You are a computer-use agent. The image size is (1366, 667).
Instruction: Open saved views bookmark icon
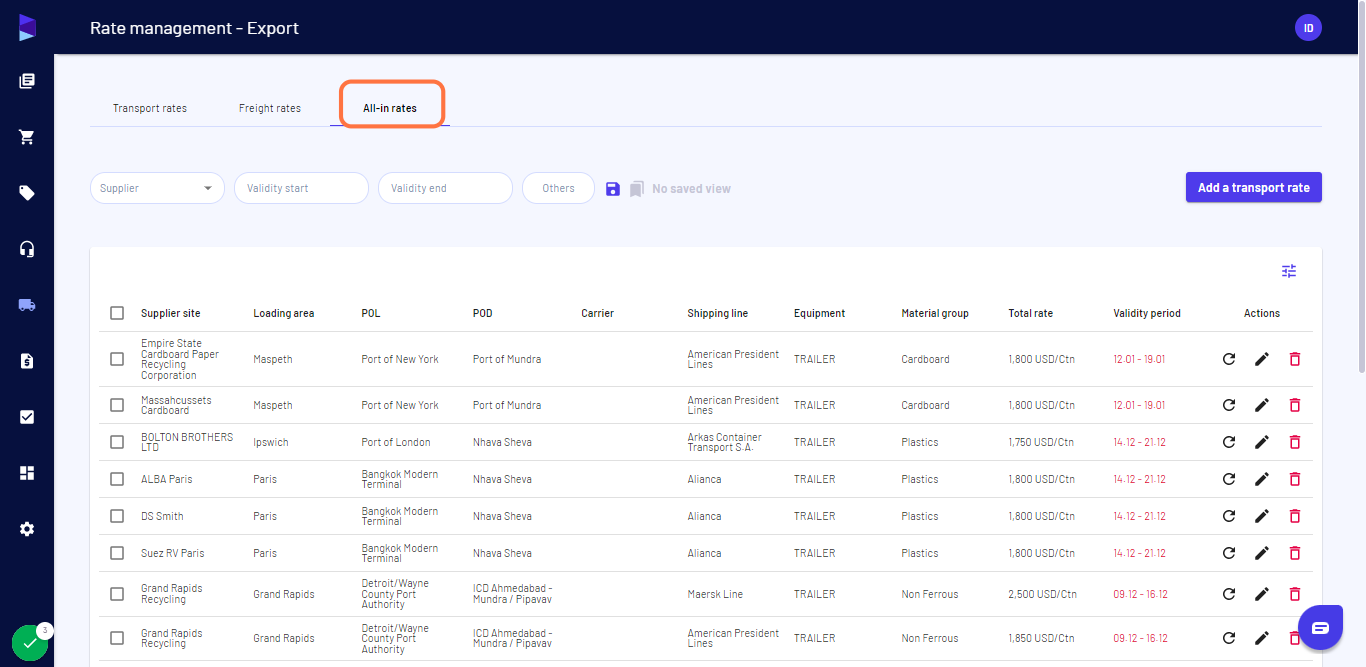coord(637,188)
